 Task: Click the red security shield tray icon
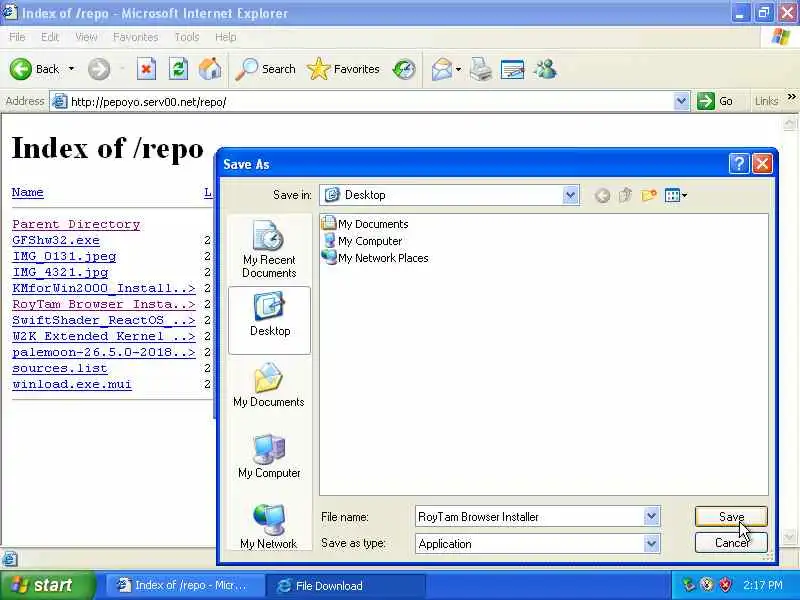725,585
